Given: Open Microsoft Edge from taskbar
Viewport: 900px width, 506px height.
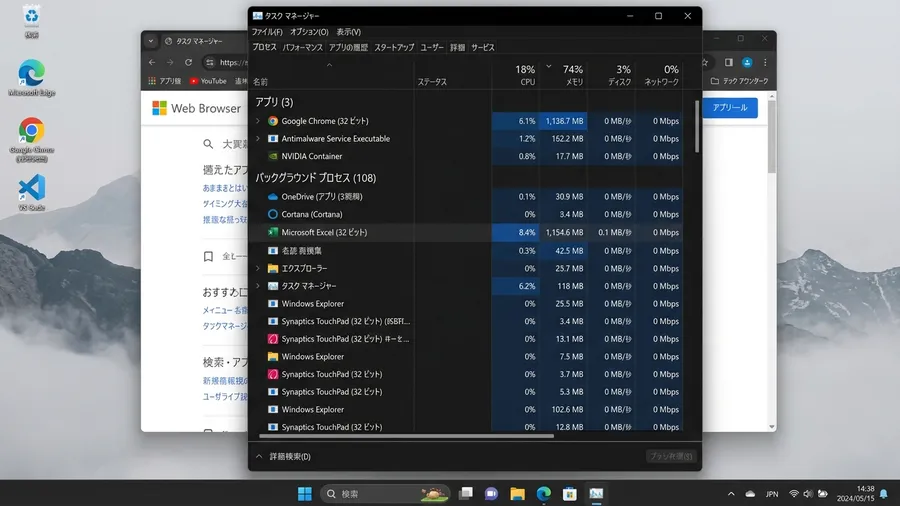Looking at the screenshot, I should 544,493.
